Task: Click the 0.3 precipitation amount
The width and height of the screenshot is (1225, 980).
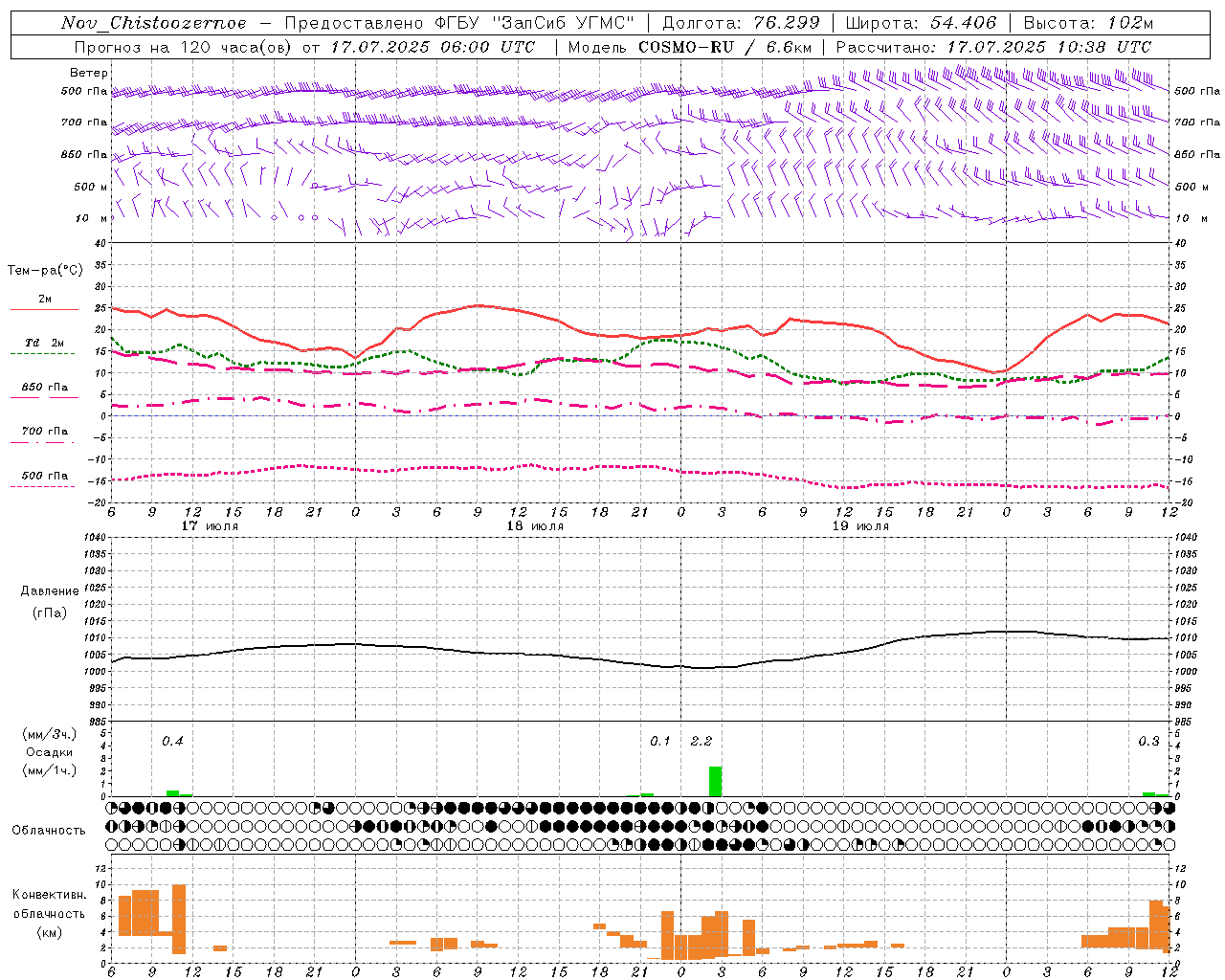Action: pos(1148,741)
